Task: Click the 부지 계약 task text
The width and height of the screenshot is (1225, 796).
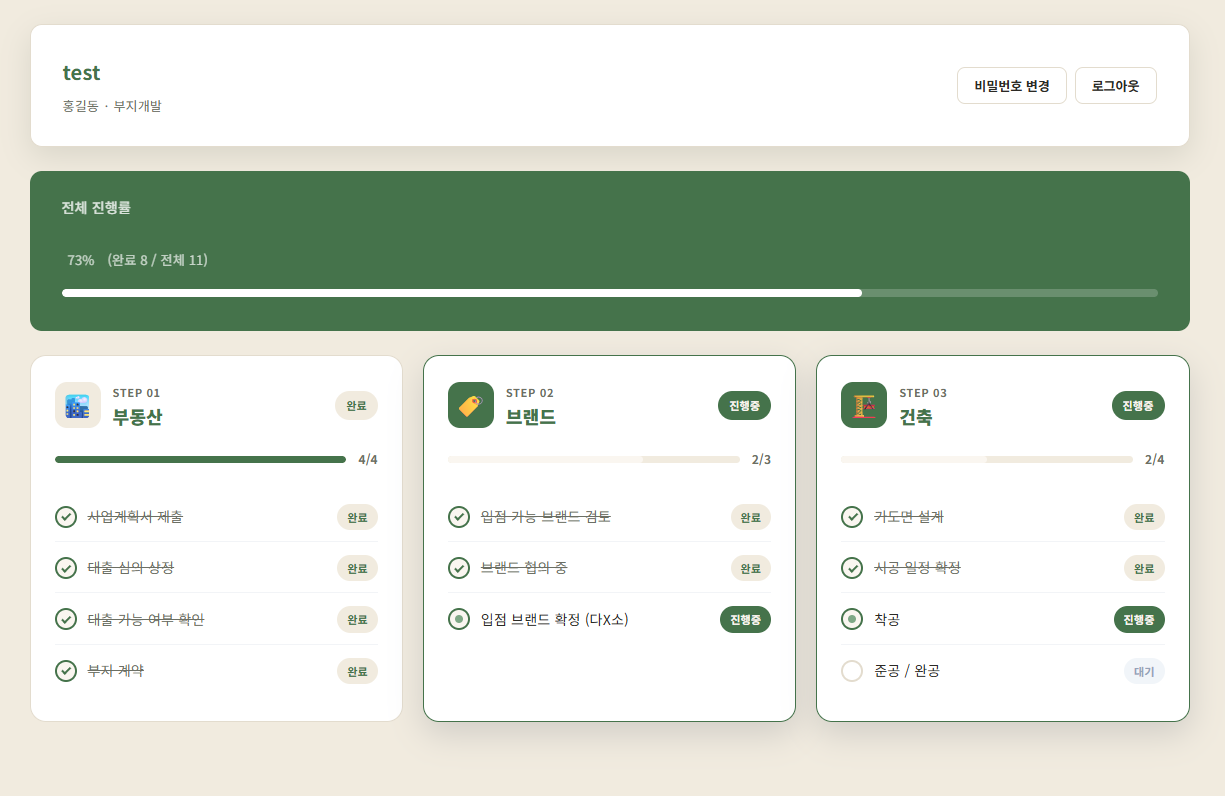Action: pyautogui.click(x=116, y=671)
